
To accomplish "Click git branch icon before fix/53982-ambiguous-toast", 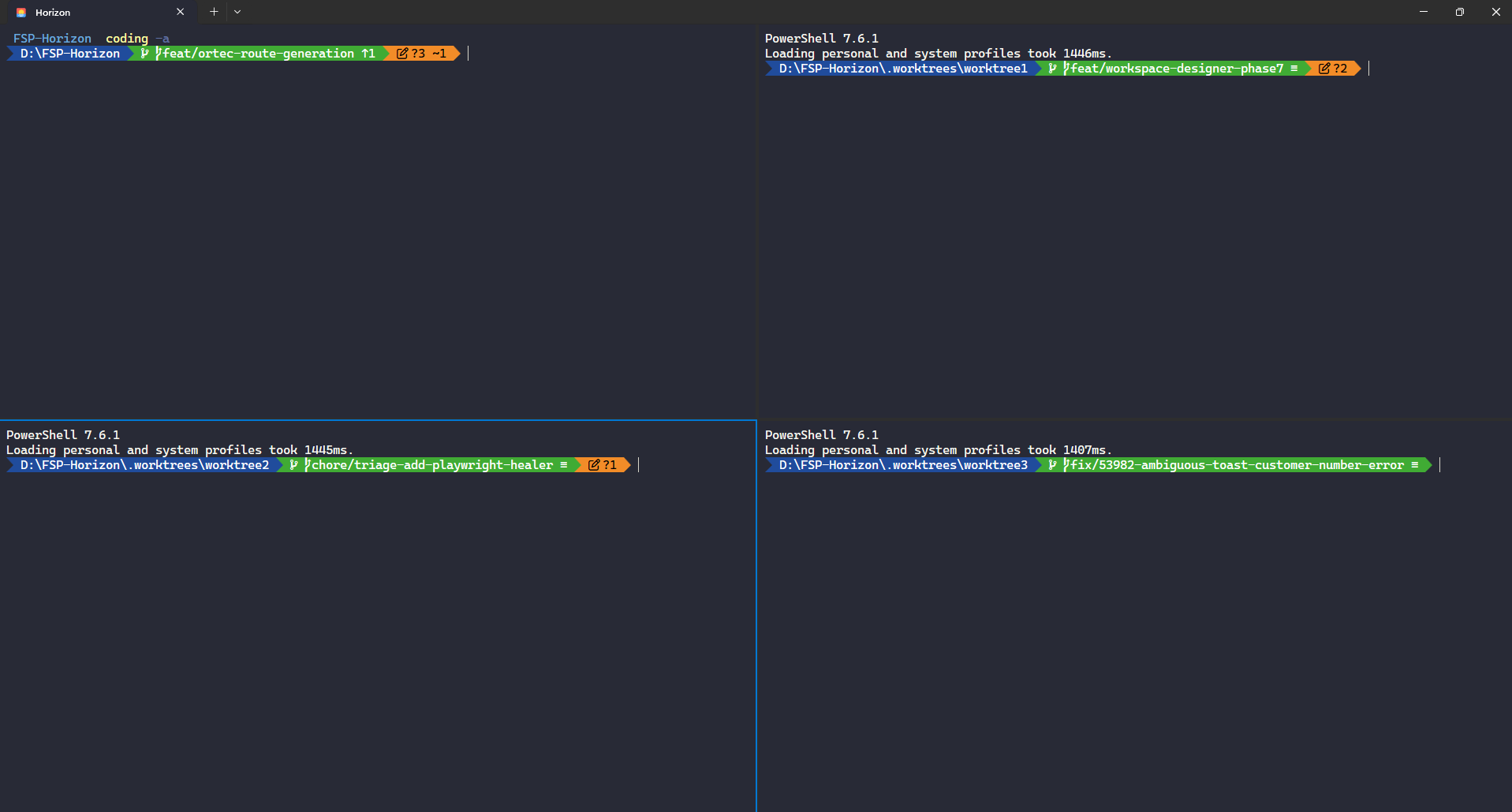I will pos(1053,465).
